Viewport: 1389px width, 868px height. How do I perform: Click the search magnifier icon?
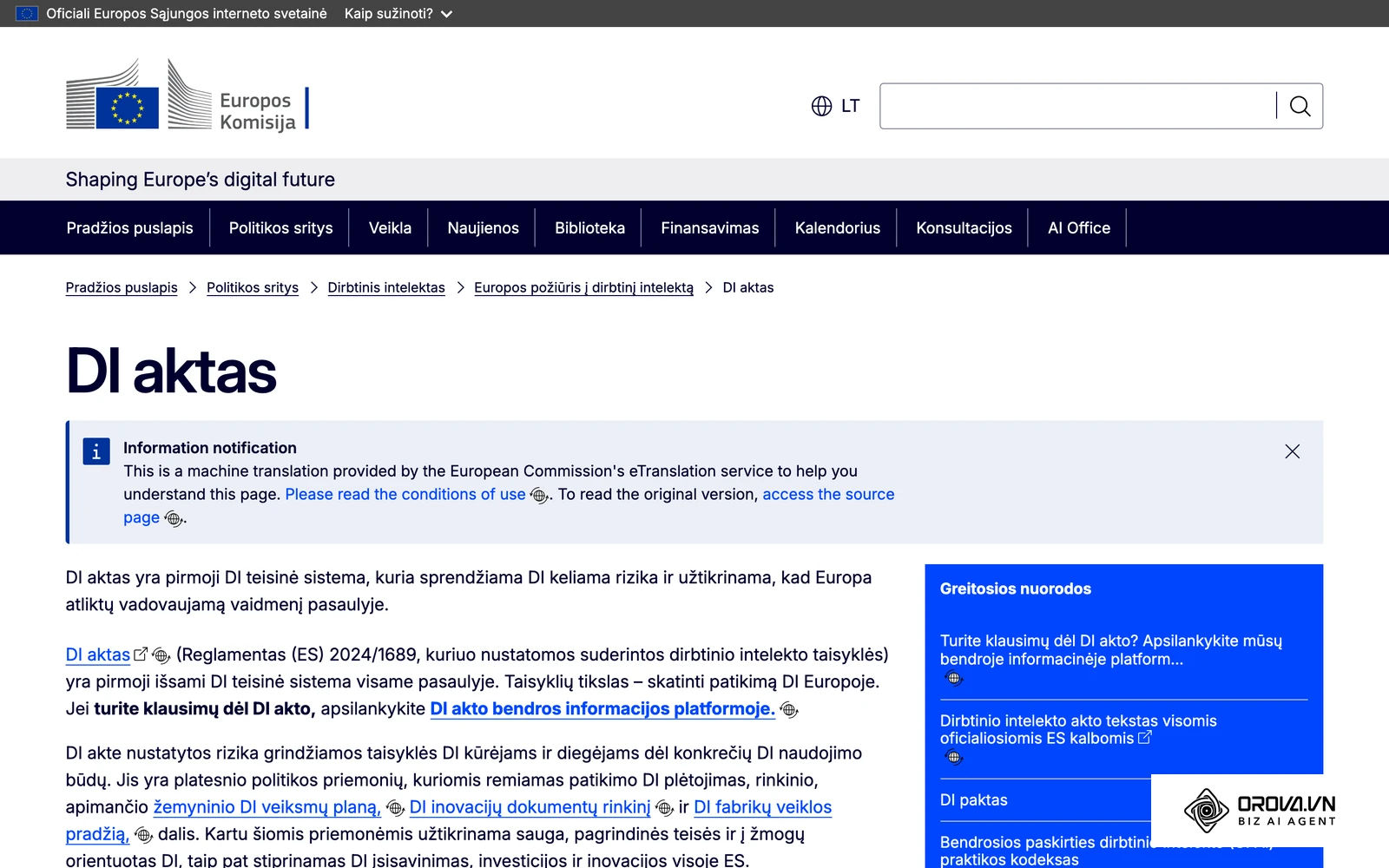[x=1300, y=106]
